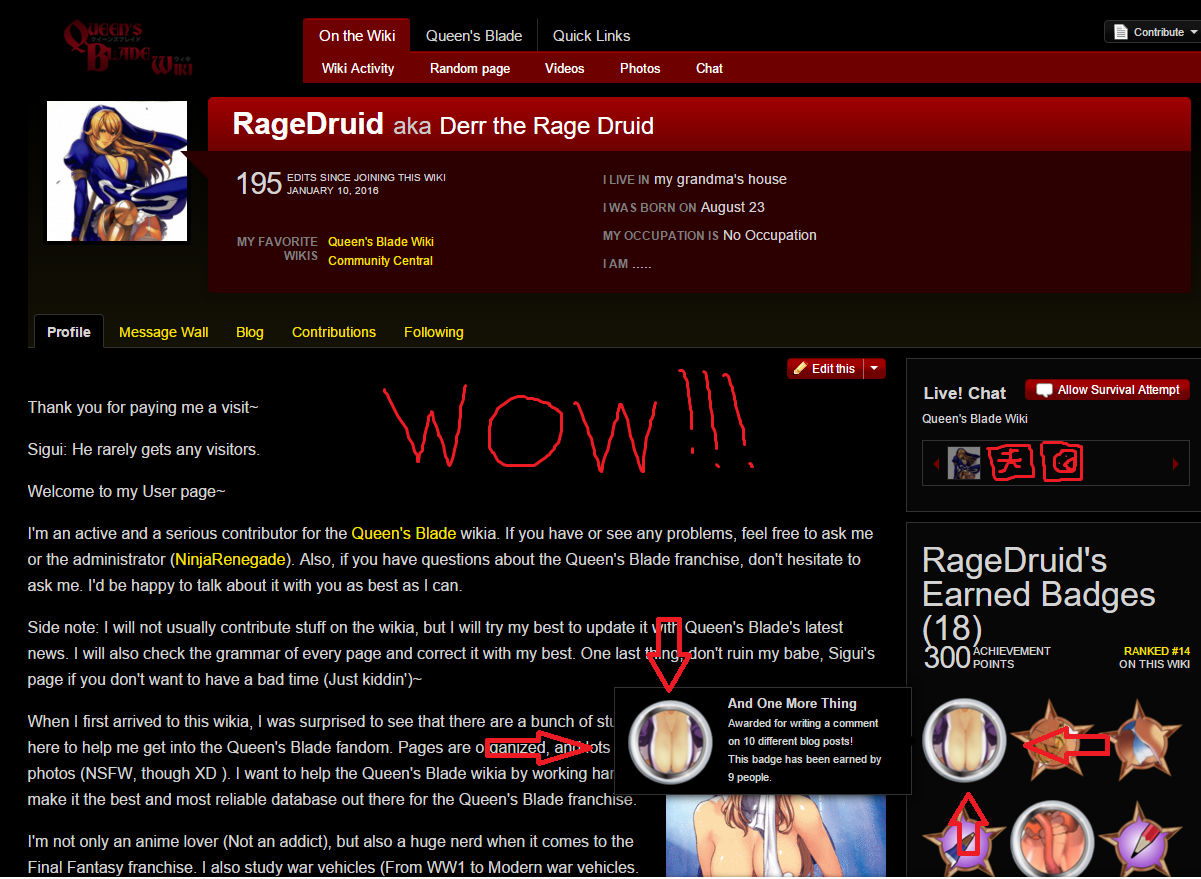Switch to the Blog tab
1201x879 pixels.
point(250,332)
